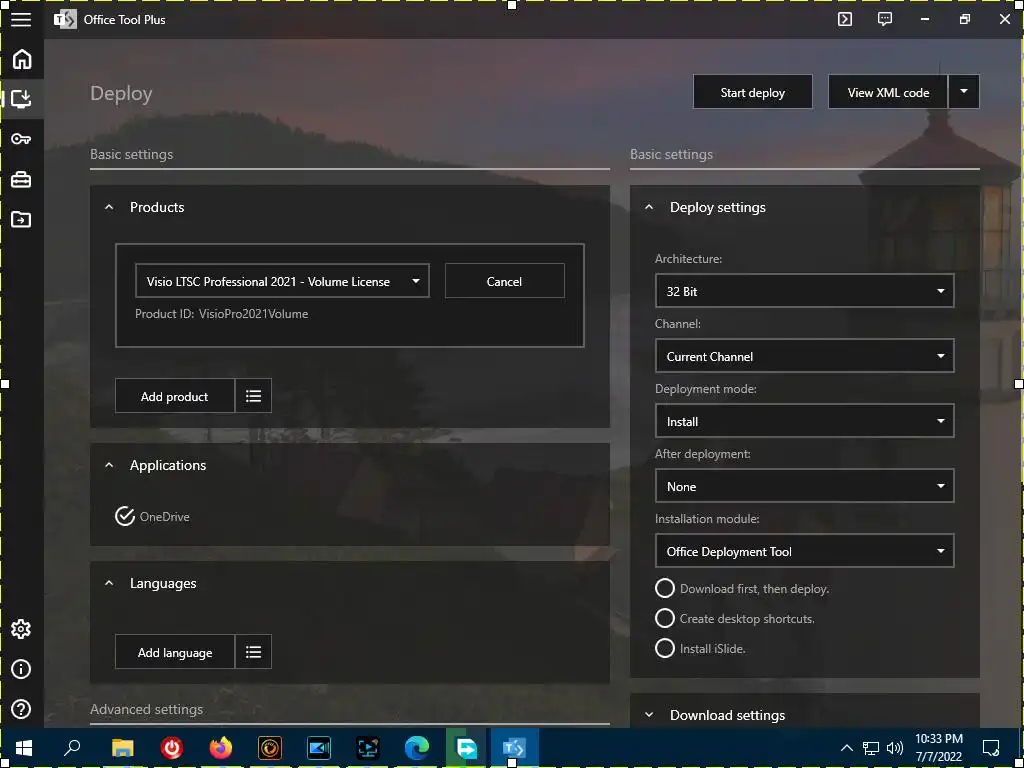Open product list icon beside Add product
The image size is (1024, 768).
pos(253,396)
